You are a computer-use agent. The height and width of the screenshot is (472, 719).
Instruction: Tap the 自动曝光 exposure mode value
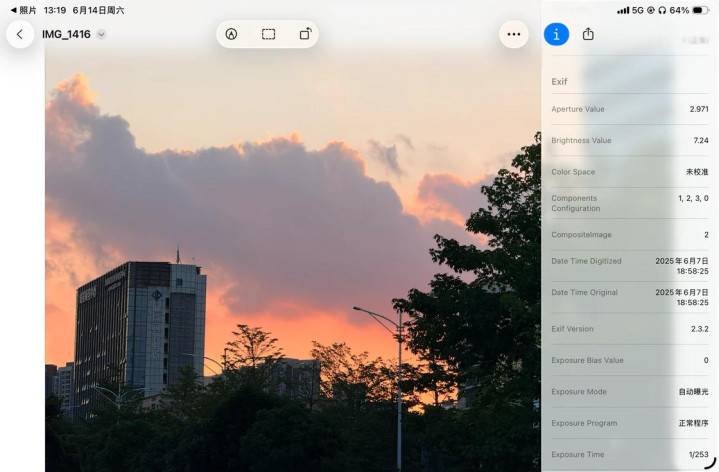[693, 392]
